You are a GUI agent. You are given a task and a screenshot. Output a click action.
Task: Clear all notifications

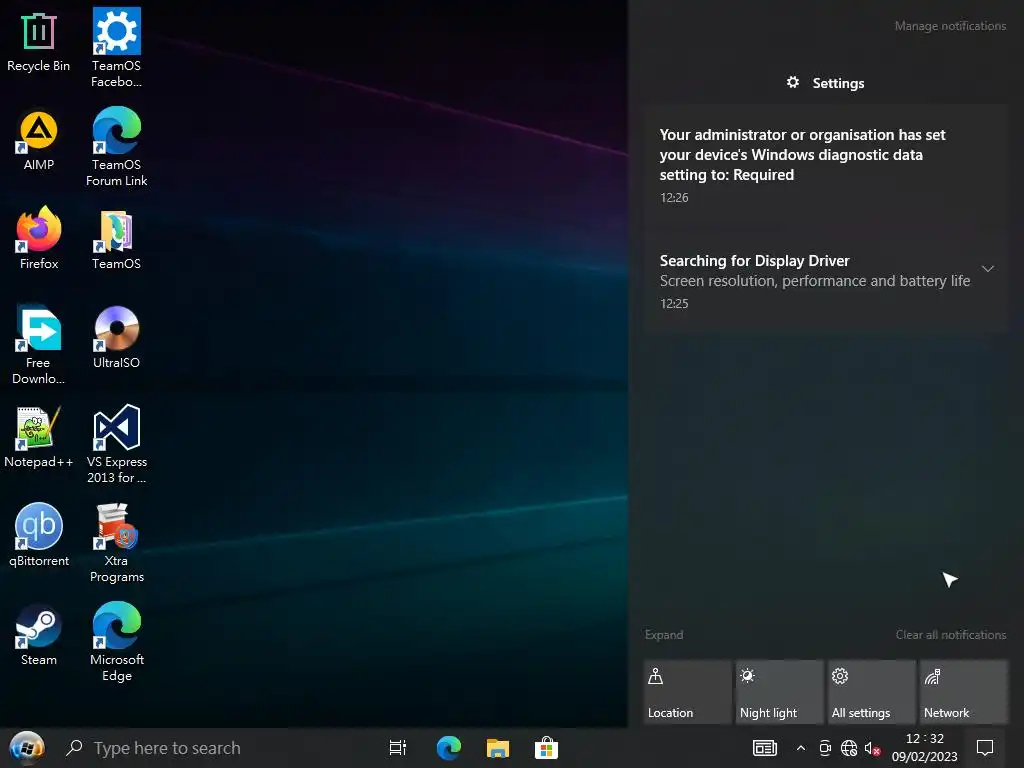pyautogui.click(x=950, y=635)
